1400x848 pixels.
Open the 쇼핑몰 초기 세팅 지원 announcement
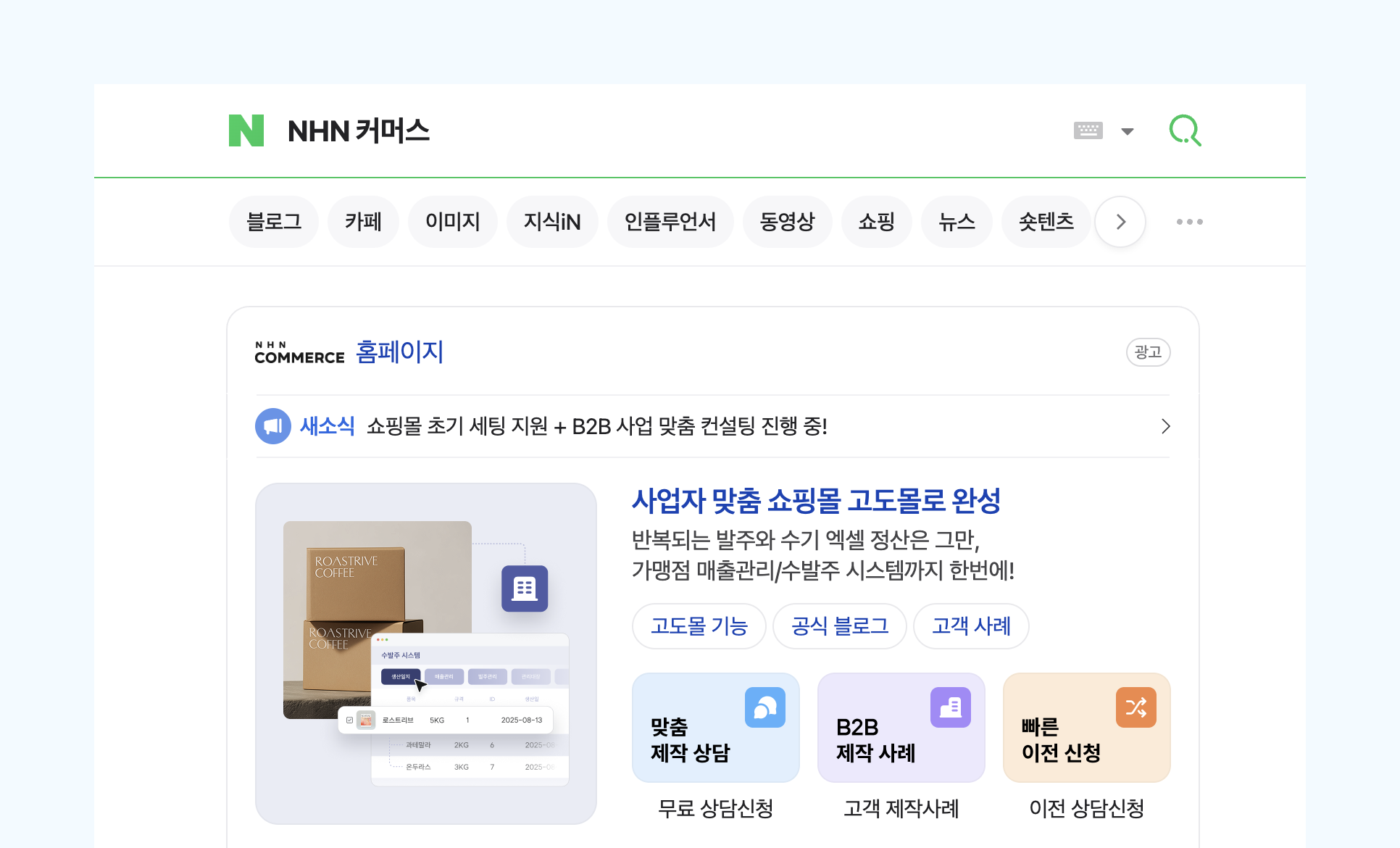pos(597,426)
